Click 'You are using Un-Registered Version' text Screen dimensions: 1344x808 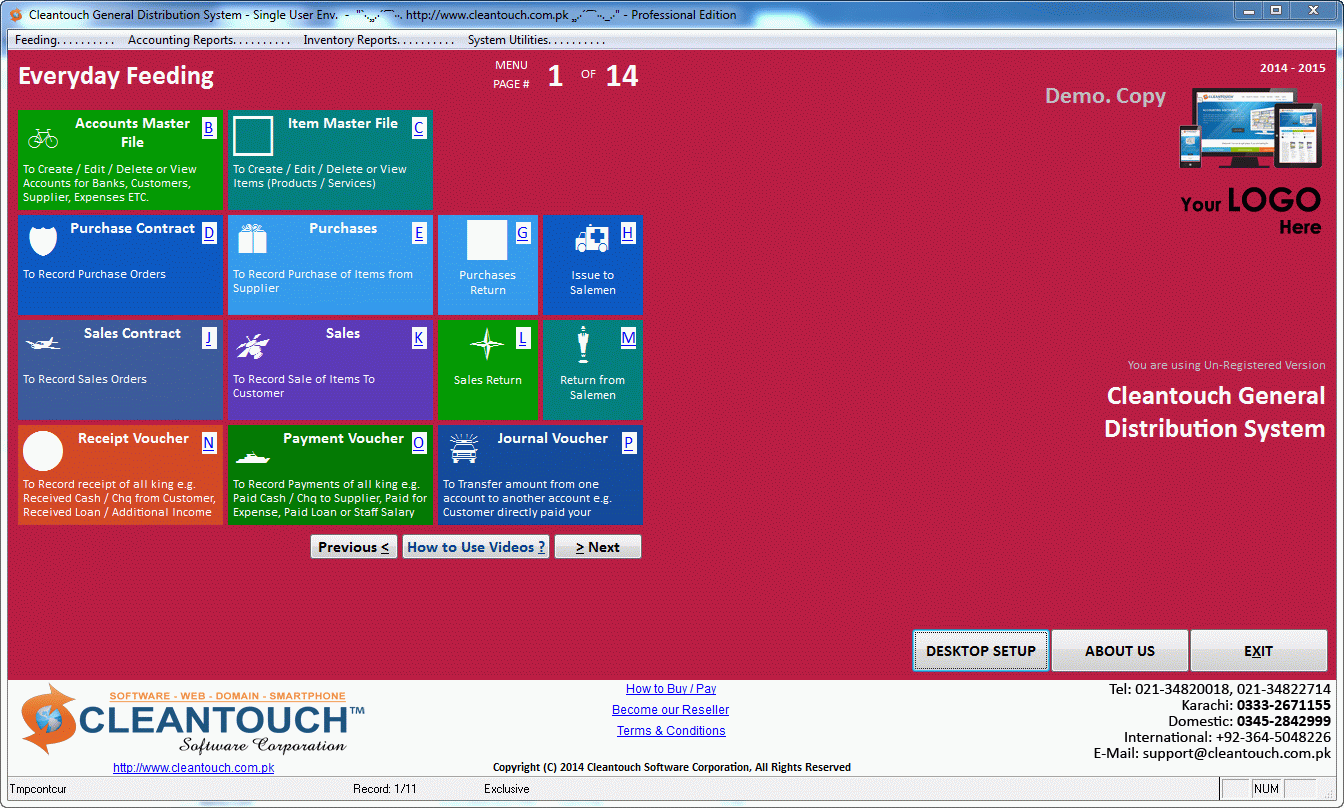[x=1226, y=366]
